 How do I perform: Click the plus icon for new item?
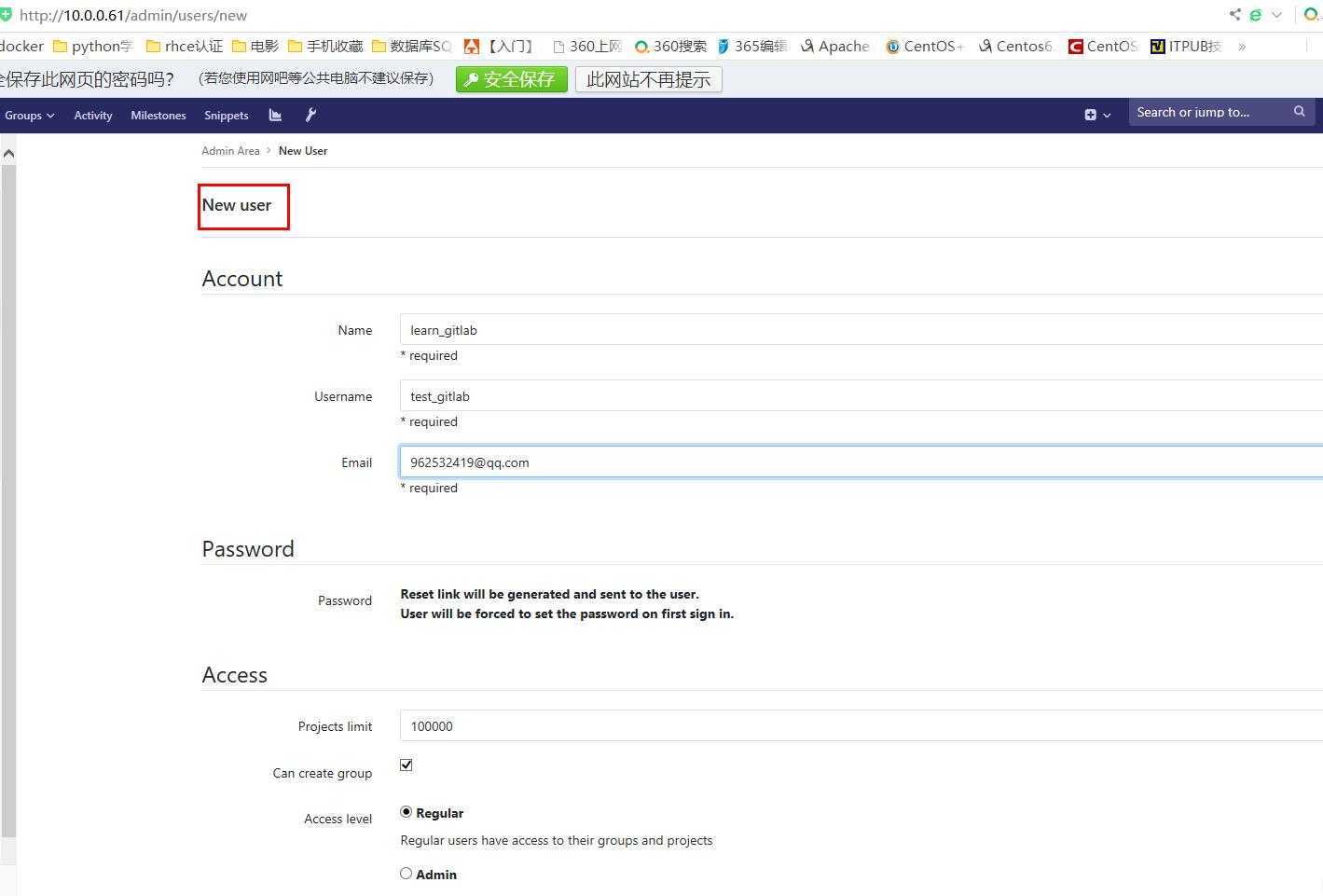pos(1091,115)
